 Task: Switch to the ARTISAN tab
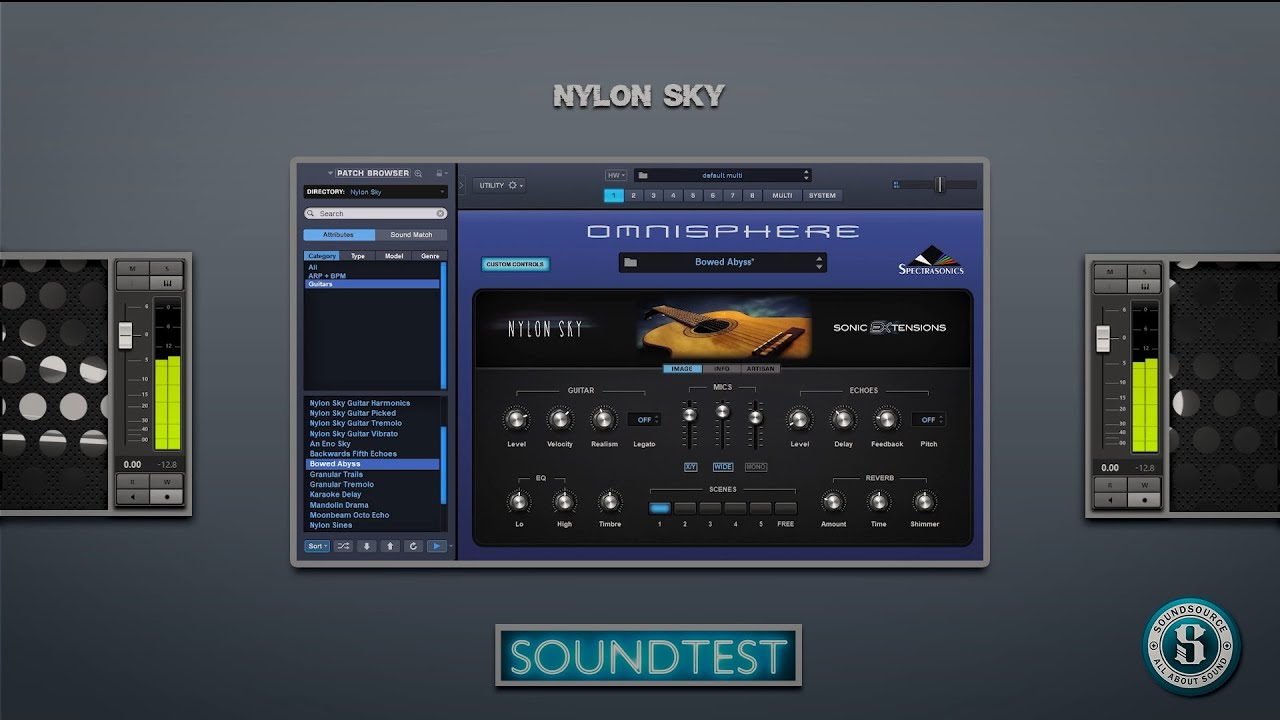(761, 369)
